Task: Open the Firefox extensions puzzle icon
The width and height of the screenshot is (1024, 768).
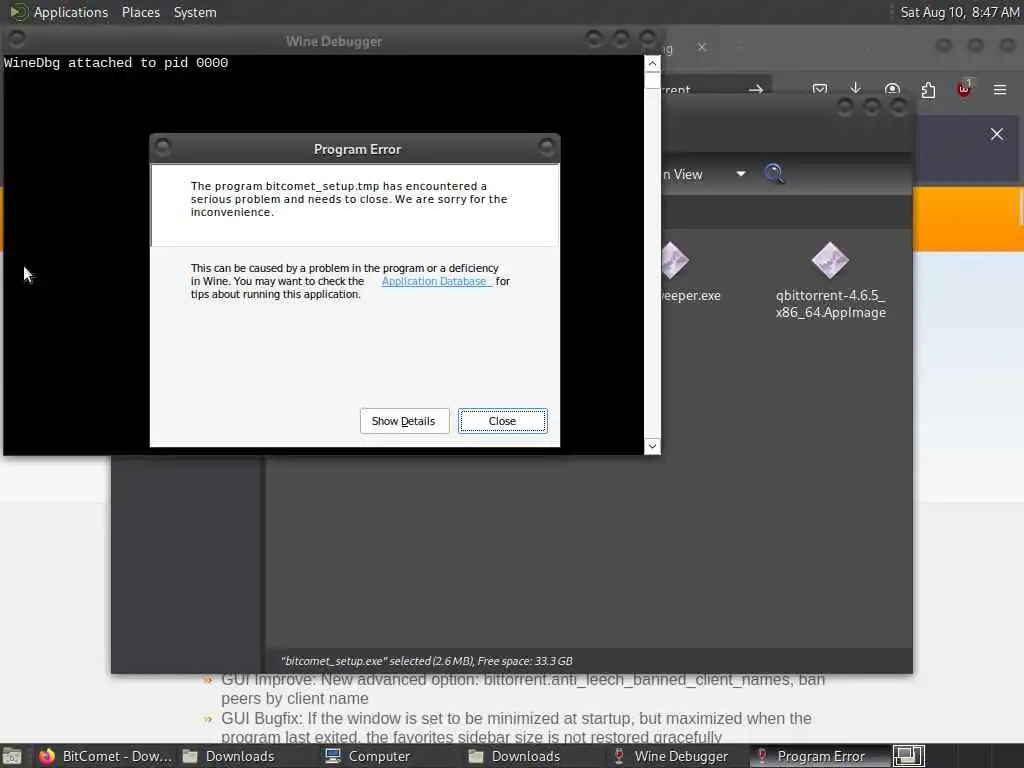Action: [928, 89]
